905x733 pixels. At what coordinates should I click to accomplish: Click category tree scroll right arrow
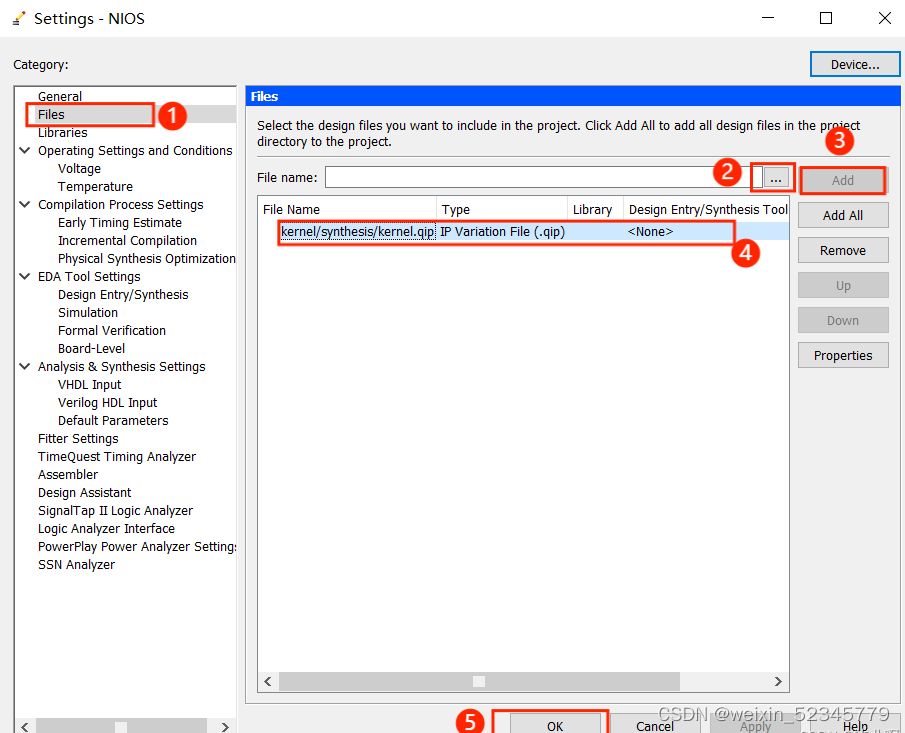tap(225, 727)
